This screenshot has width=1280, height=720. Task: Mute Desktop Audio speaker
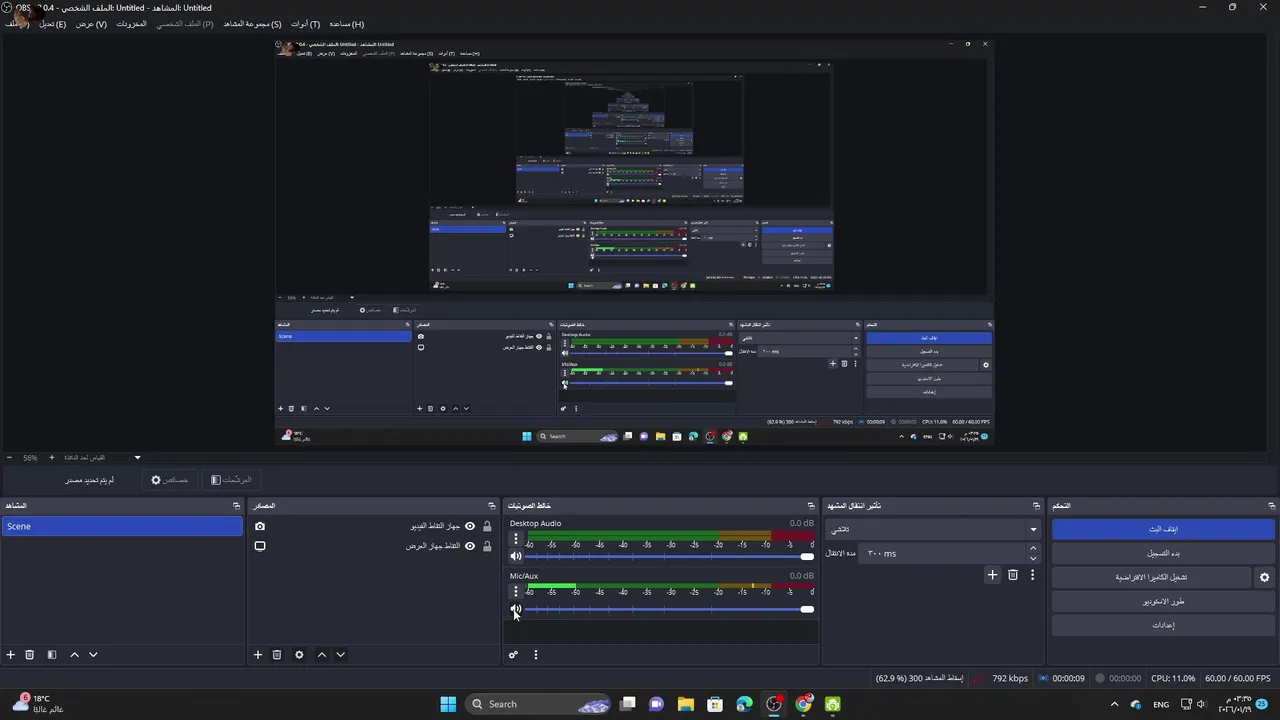(x=516, y=556)
